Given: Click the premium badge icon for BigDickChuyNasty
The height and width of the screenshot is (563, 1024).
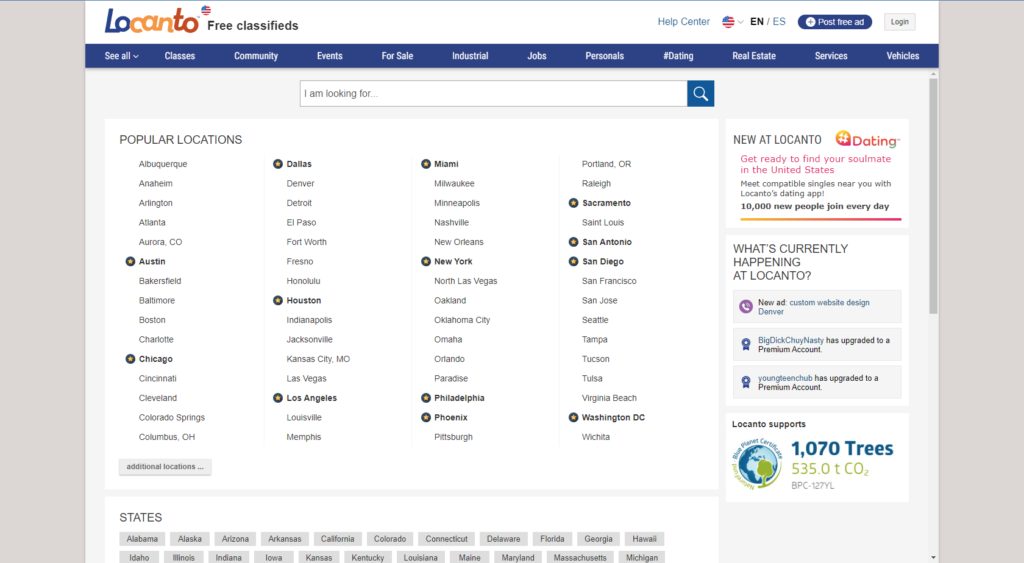Looking at the screenshot, I should coord(746,344).
